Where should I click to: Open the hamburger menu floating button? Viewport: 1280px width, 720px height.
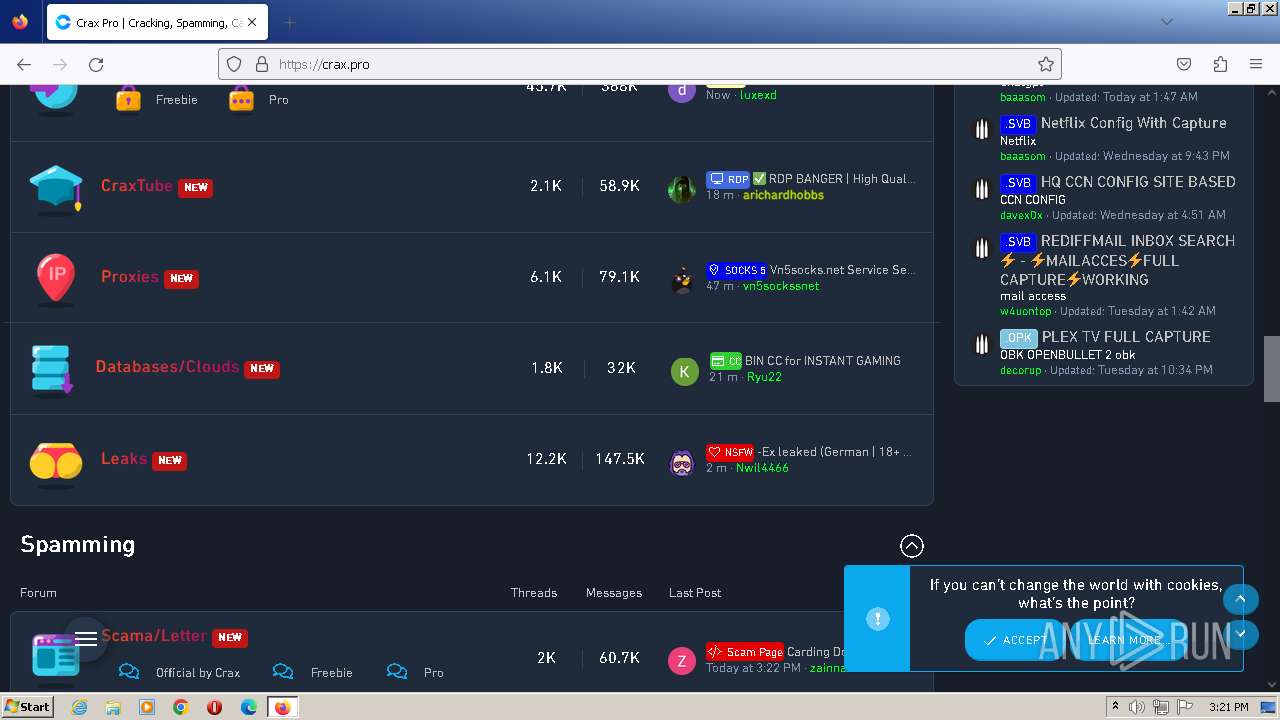pyautogui.click(x=86, y=638)
